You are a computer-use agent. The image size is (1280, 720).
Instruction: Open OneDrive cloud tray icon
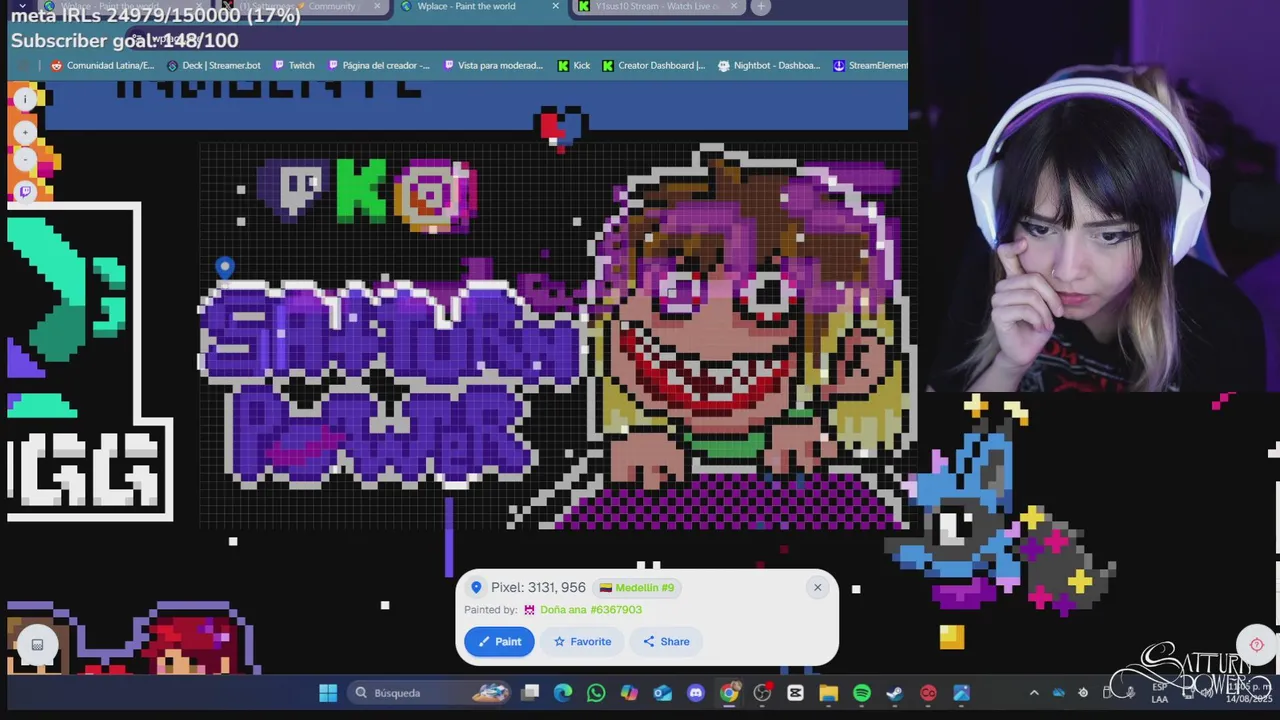(x=1059, y=692)
